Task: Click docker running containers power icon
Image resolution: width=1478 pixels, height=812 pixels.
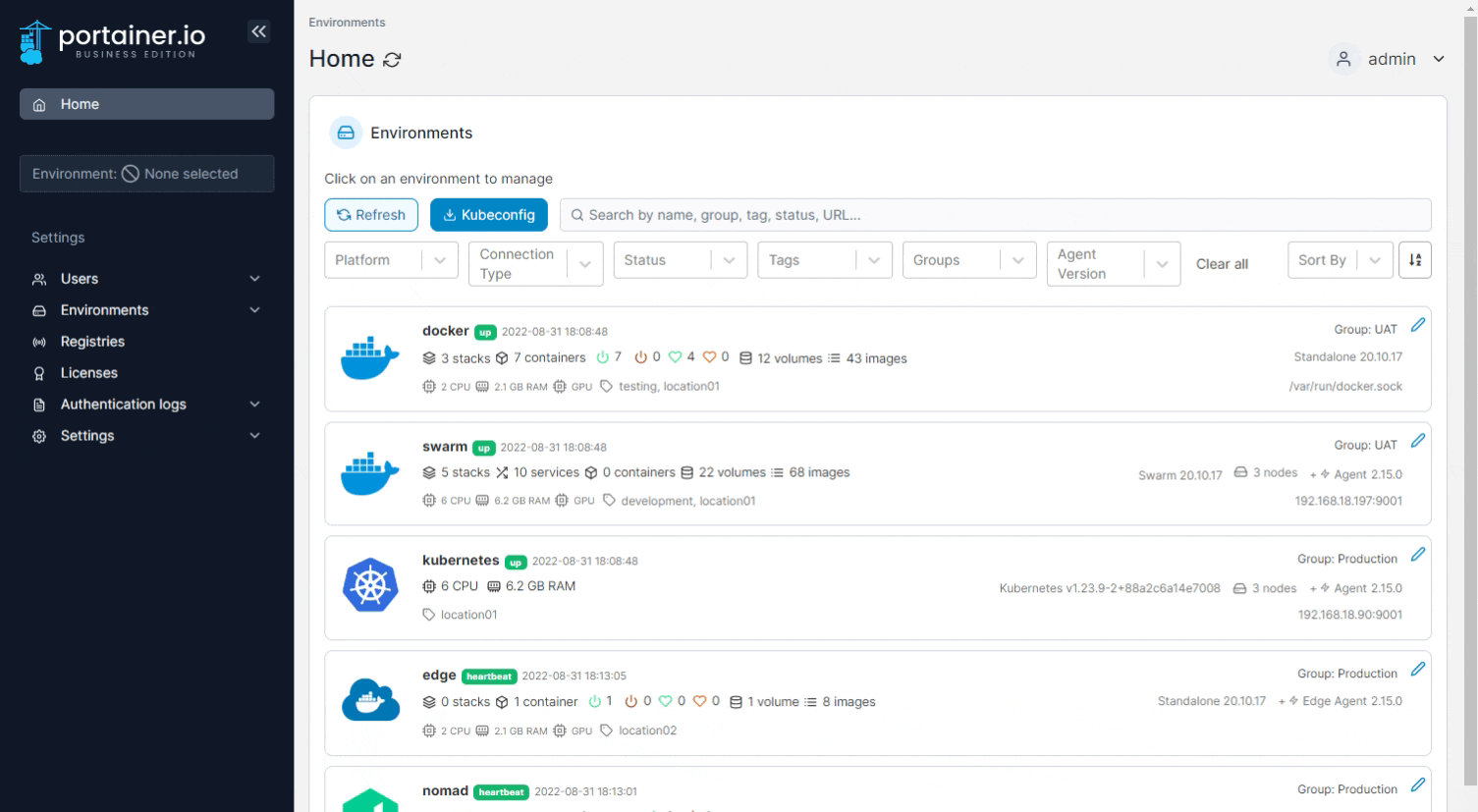Action: pos(603,357)
